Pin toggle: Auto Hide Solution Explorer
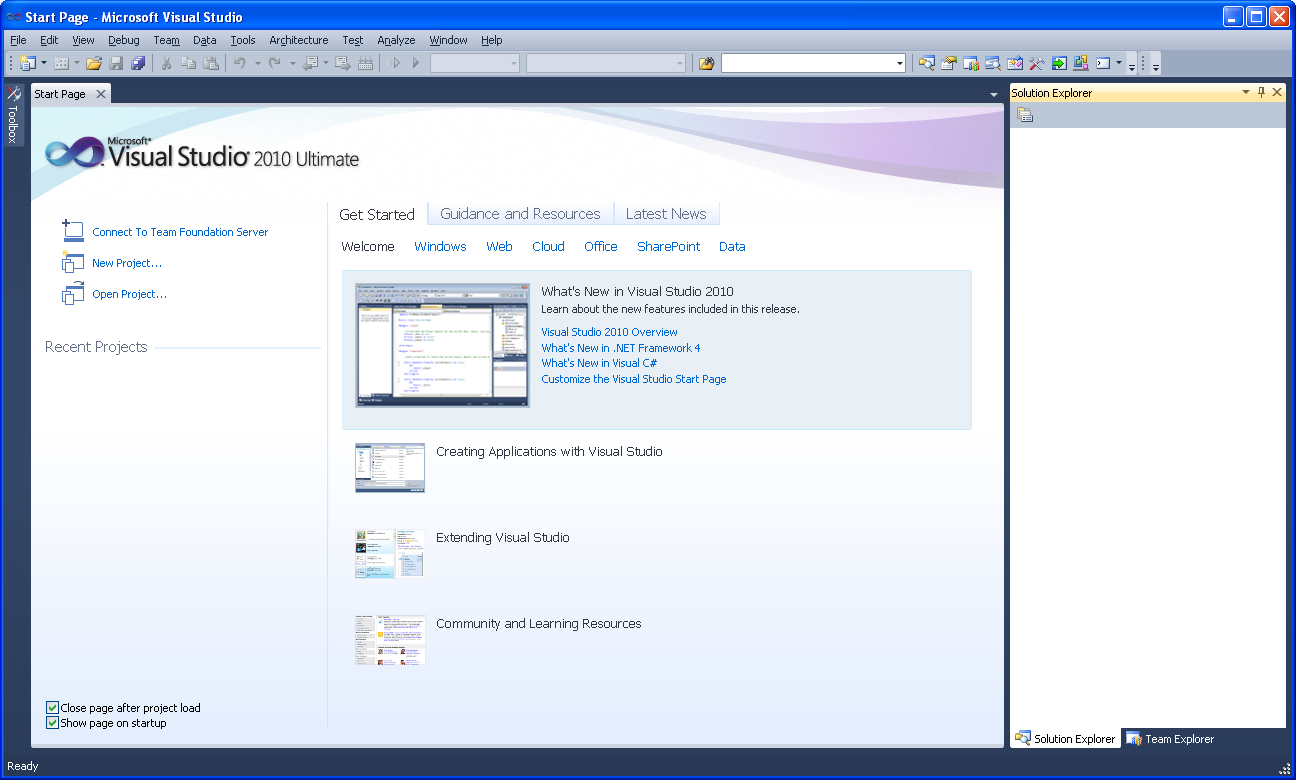Screen dimensions: 1296x780 1261,92
